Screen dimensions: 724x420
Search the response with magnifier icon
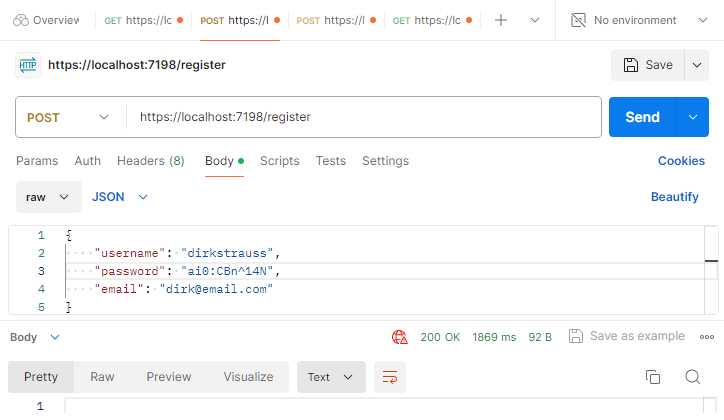coord(692,377)
